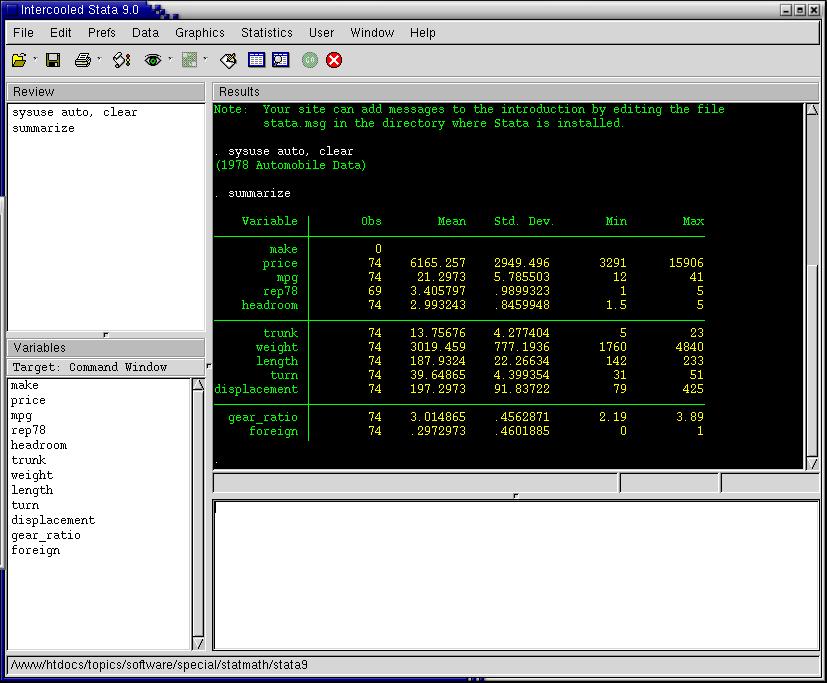
Task: Save the dataset with the floppy icon
Action: tap(53, 60)
